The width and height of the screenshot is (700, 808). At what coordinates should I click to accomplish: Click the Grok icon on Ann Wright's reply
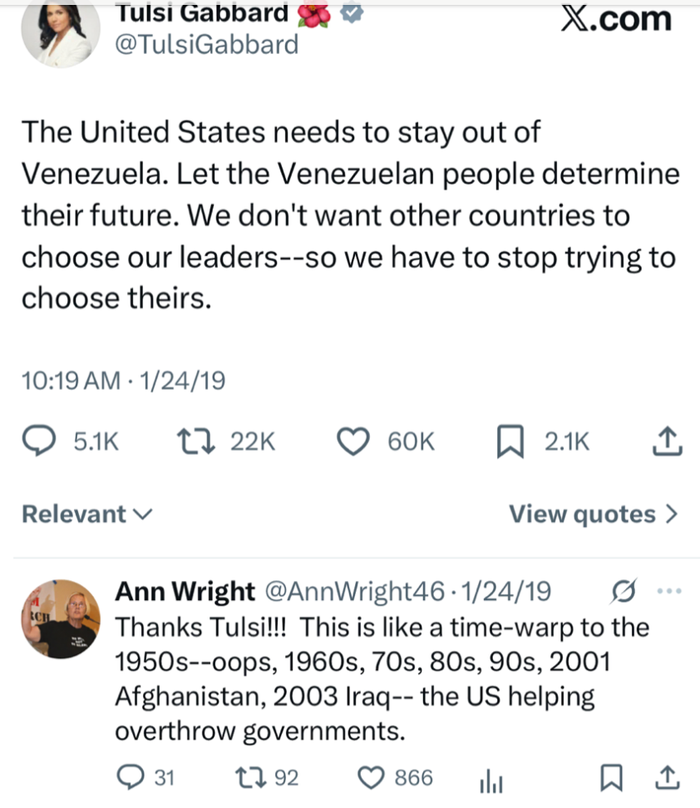tap(620, 591)
